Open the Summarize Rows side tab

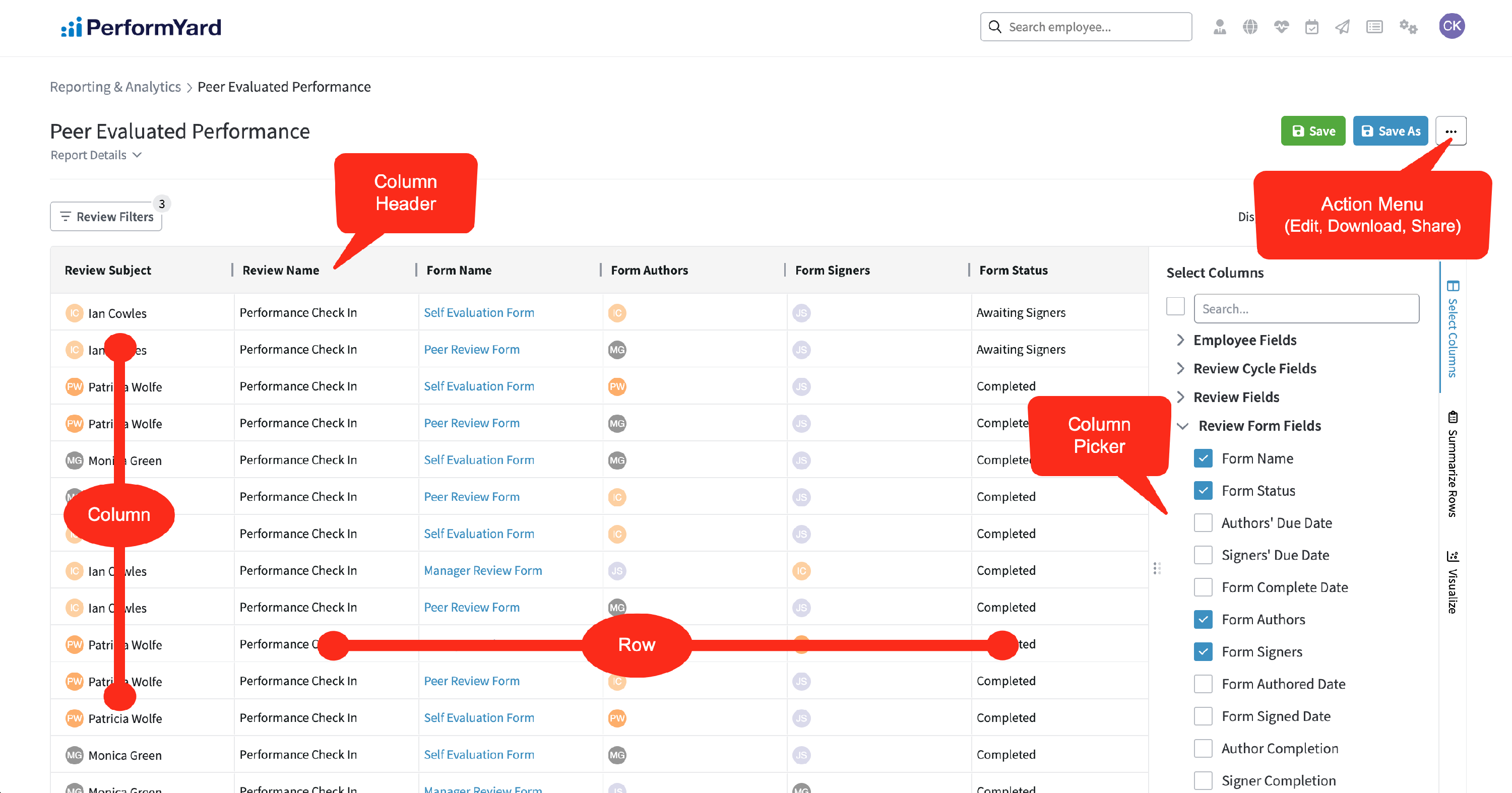point(1452,465)
